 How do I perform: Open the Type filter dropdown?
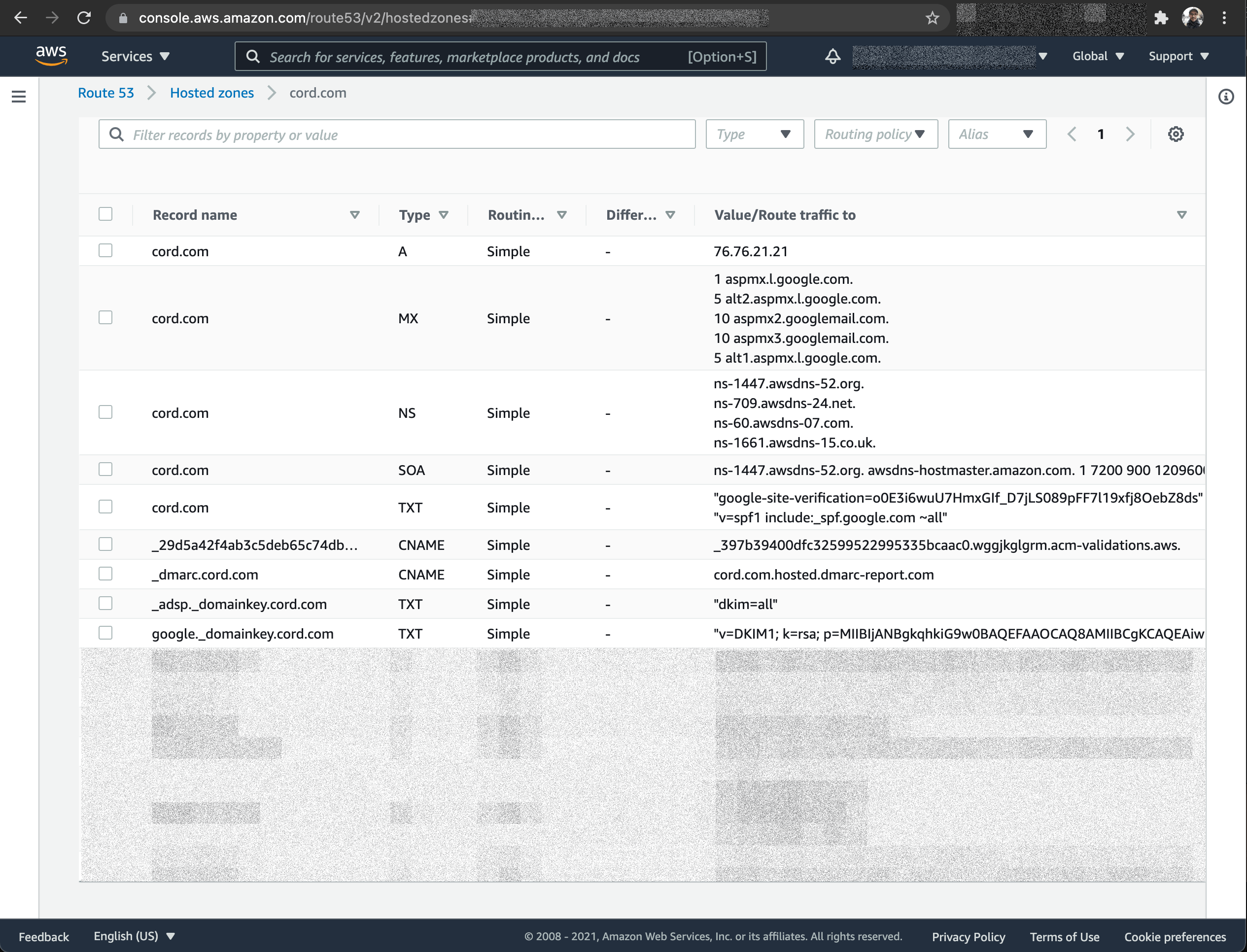point(754,135)
